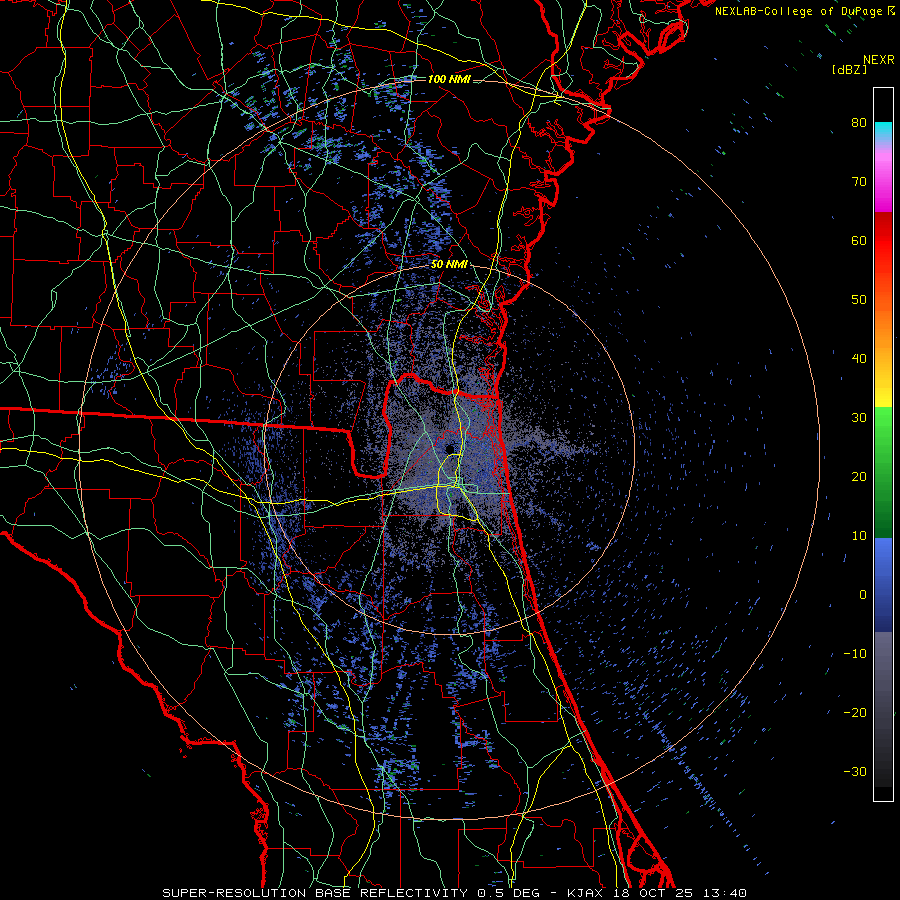900x900 pixels.
Task: Click the [dBZ] units label
Action: [849, 69]
